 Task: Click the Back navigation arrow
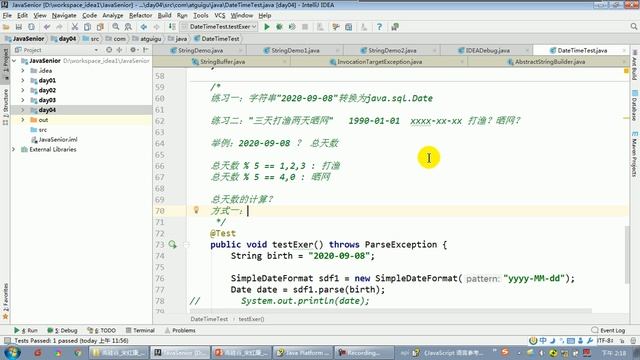[144, 27]
